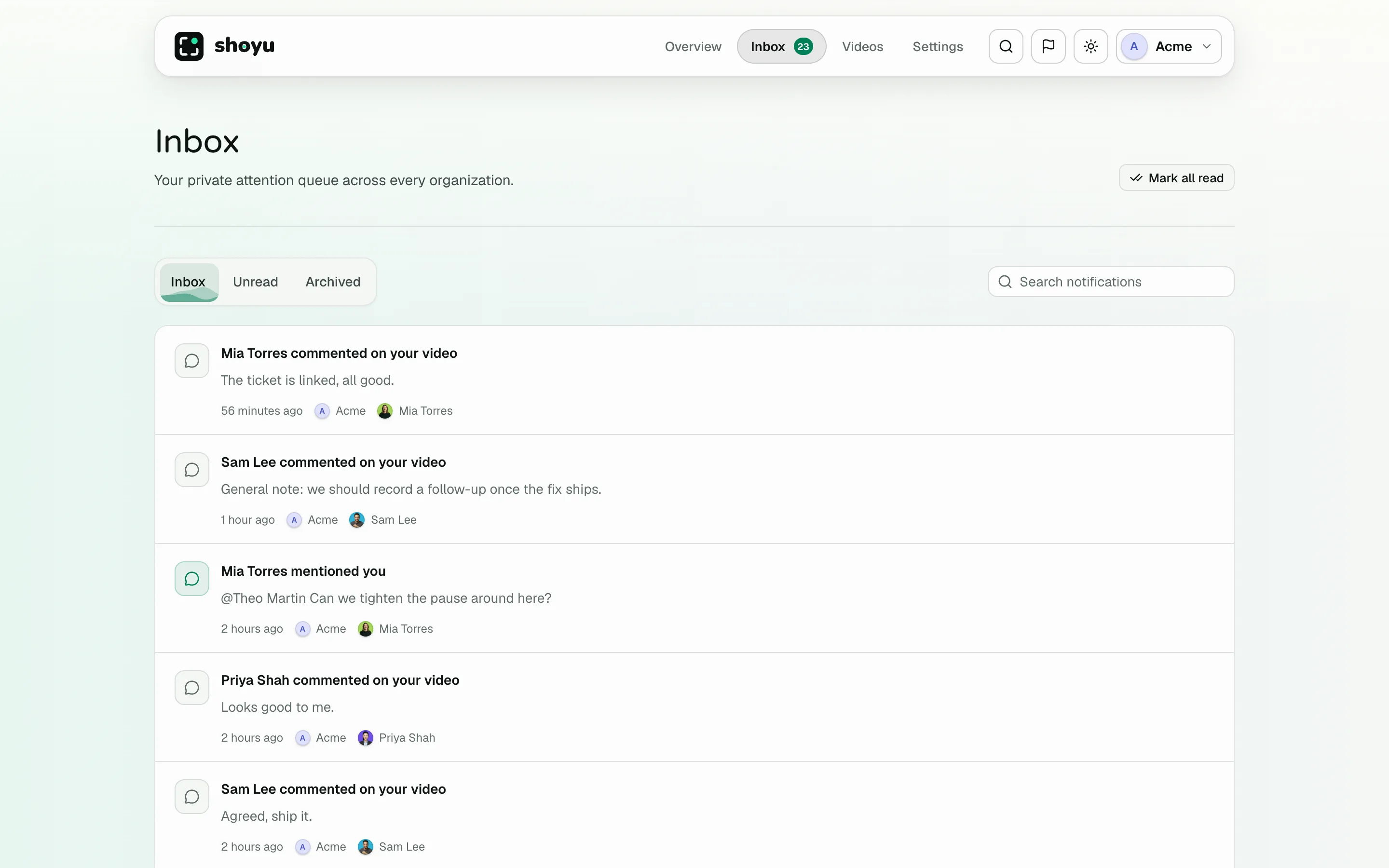Click comment icon beside 'The ticket is linked'
Screen dimensions: 1389x868
pyautogui.click(x=191, y=361)
